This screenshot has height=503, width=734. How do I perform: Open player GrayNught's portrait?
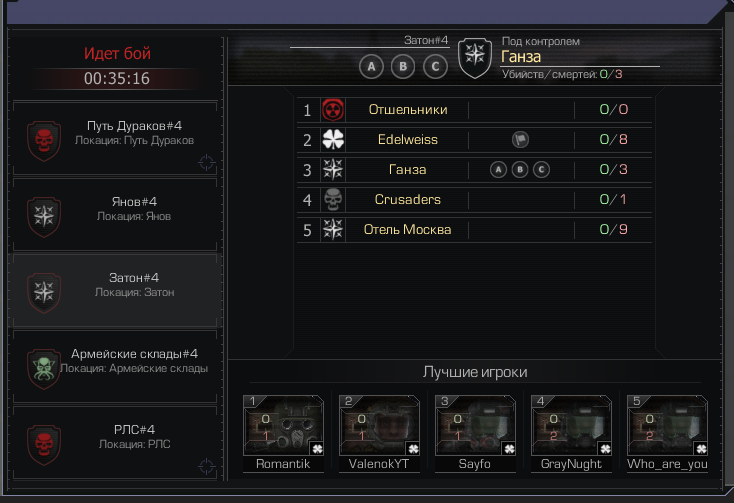[x=571, y=425]
